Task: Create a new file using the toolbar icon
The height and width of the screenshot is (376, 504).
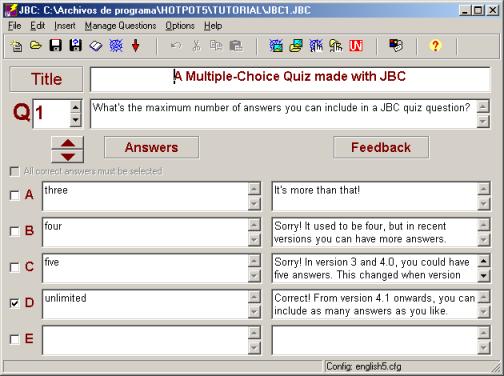Action: coord(16,45)
